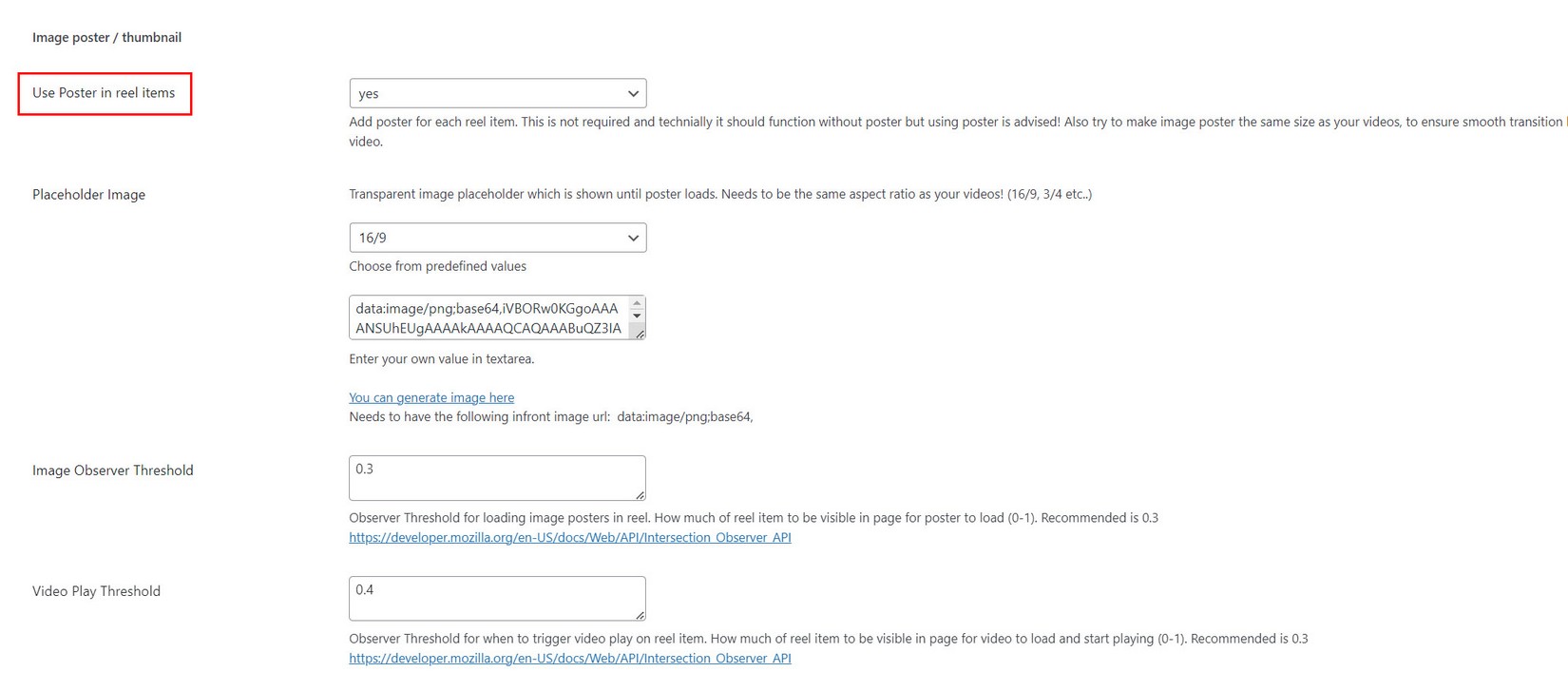Click resize handle of Video Play Threshold box
1568x691 pixels.
click(x=640, y=615)
